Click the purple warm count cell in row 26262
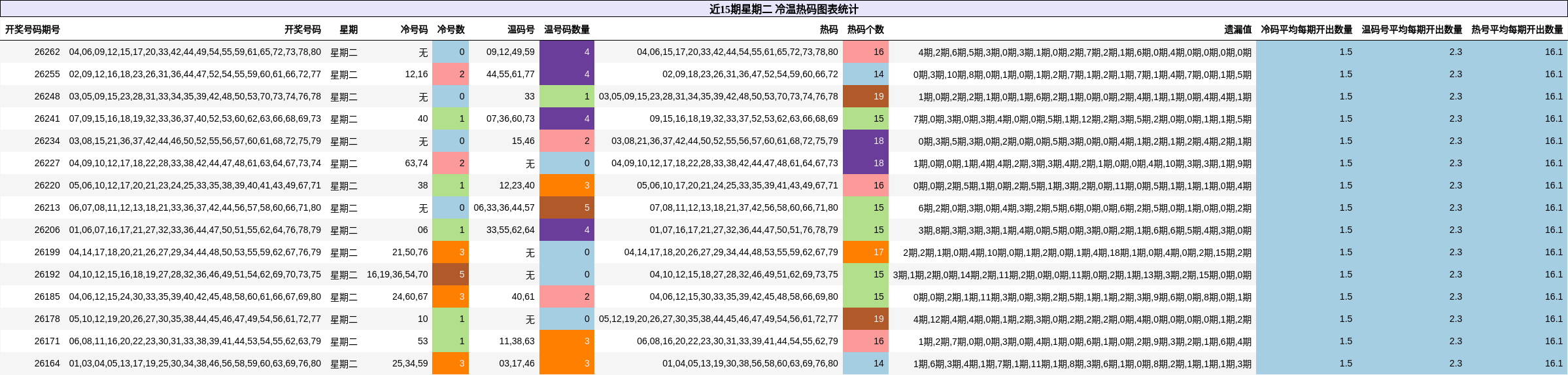1568x375 pixels. (567, 52)
